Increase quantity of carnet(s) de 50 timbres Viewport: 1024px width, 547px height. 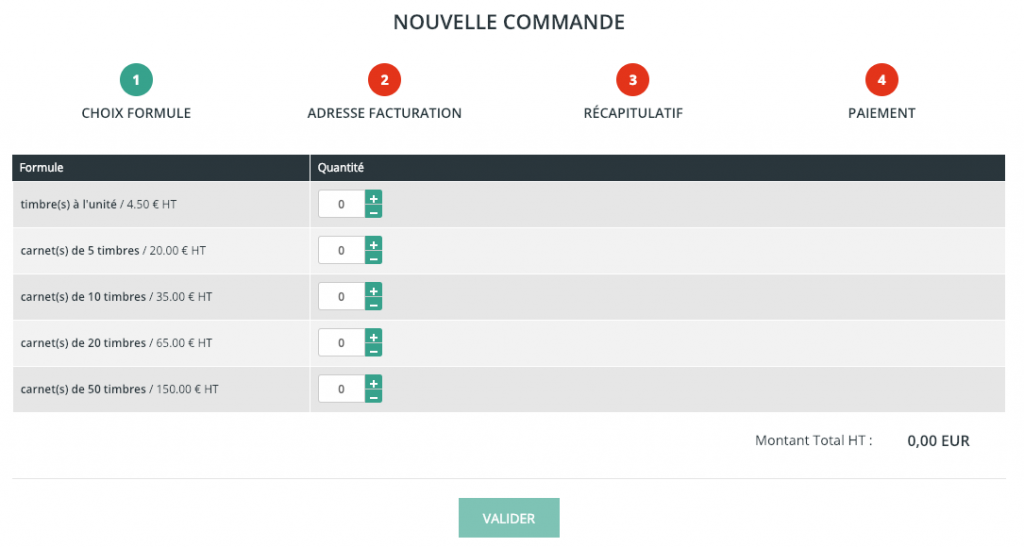tap(373, 382)
